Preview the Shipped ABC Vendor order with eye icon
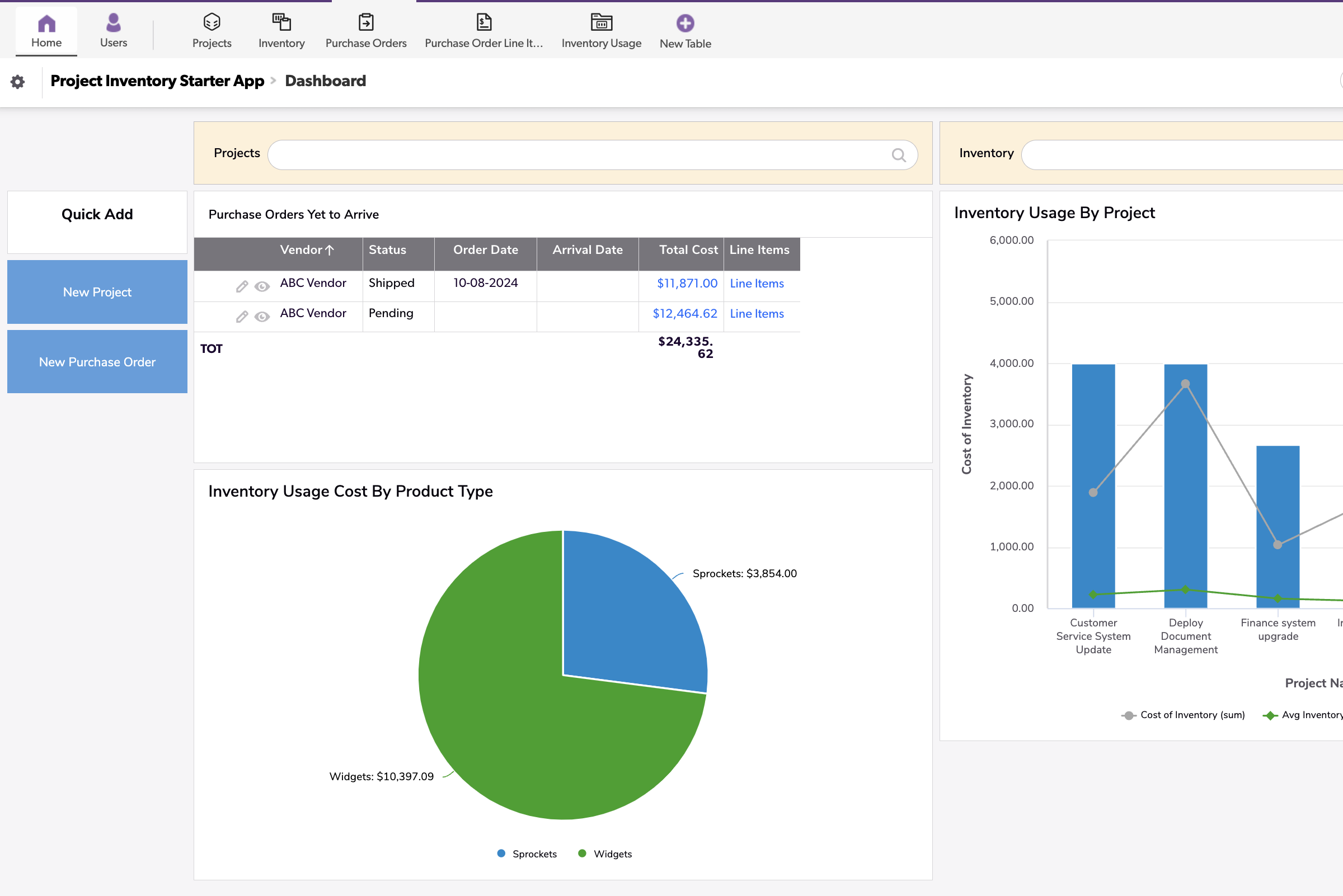Screen dimensions: 1343x896 click(262, 286)
